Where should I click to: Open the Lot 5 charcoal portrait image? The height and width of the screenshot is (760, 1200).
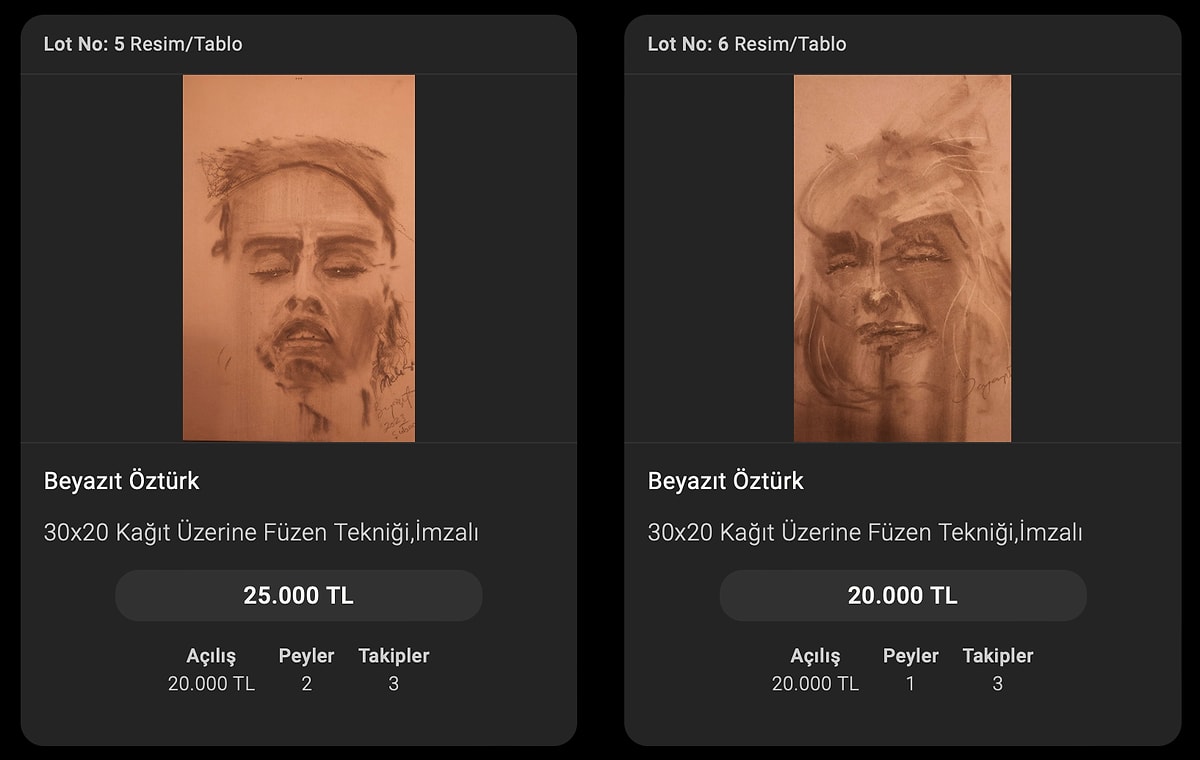(298, 258)
